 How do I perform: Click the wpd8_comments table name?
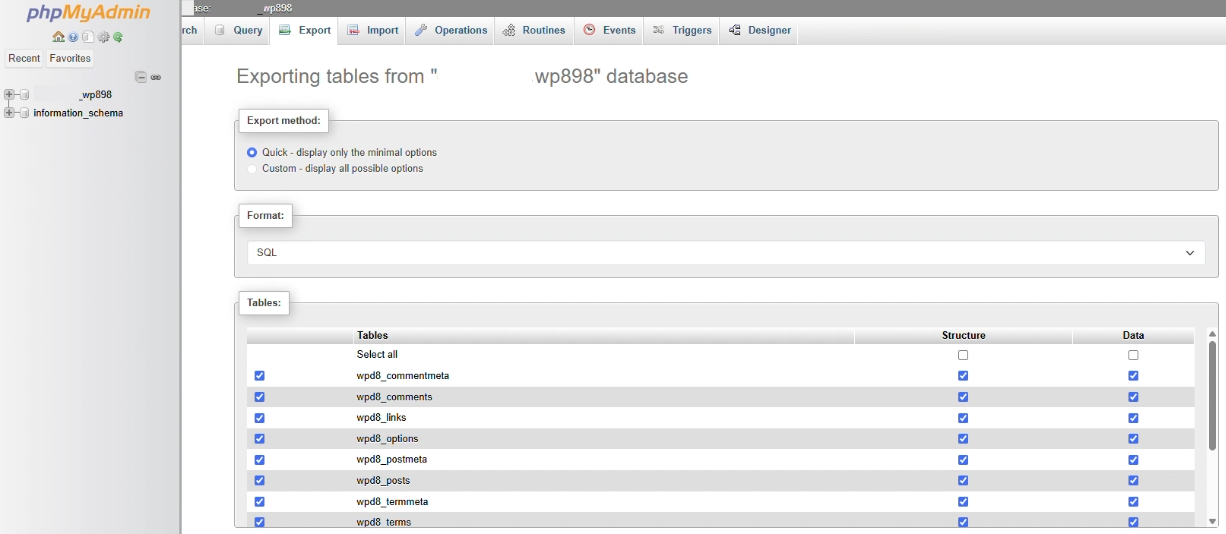coord(394,397)
